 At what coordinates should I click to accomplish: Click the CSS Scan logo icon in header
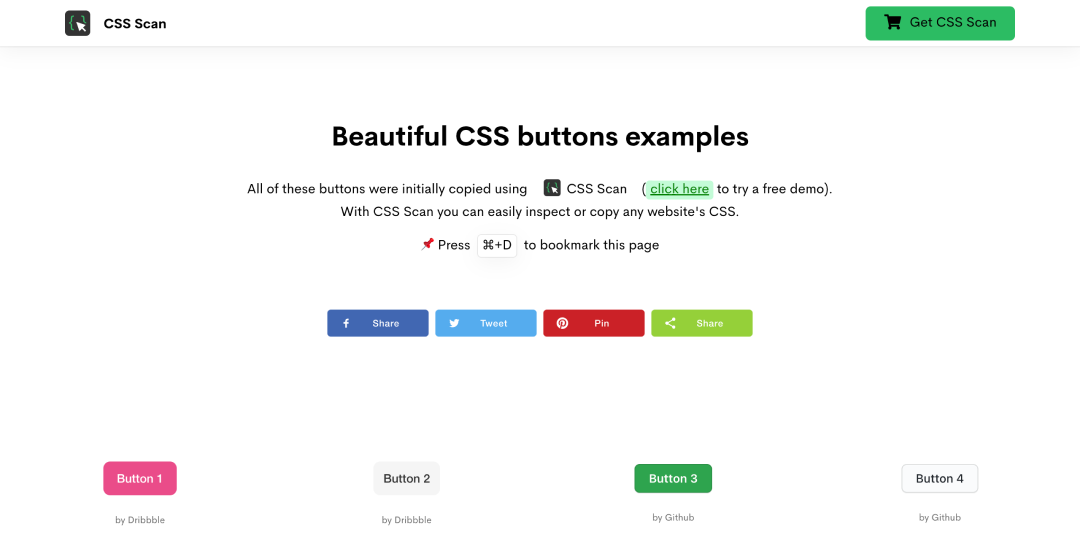77,23
